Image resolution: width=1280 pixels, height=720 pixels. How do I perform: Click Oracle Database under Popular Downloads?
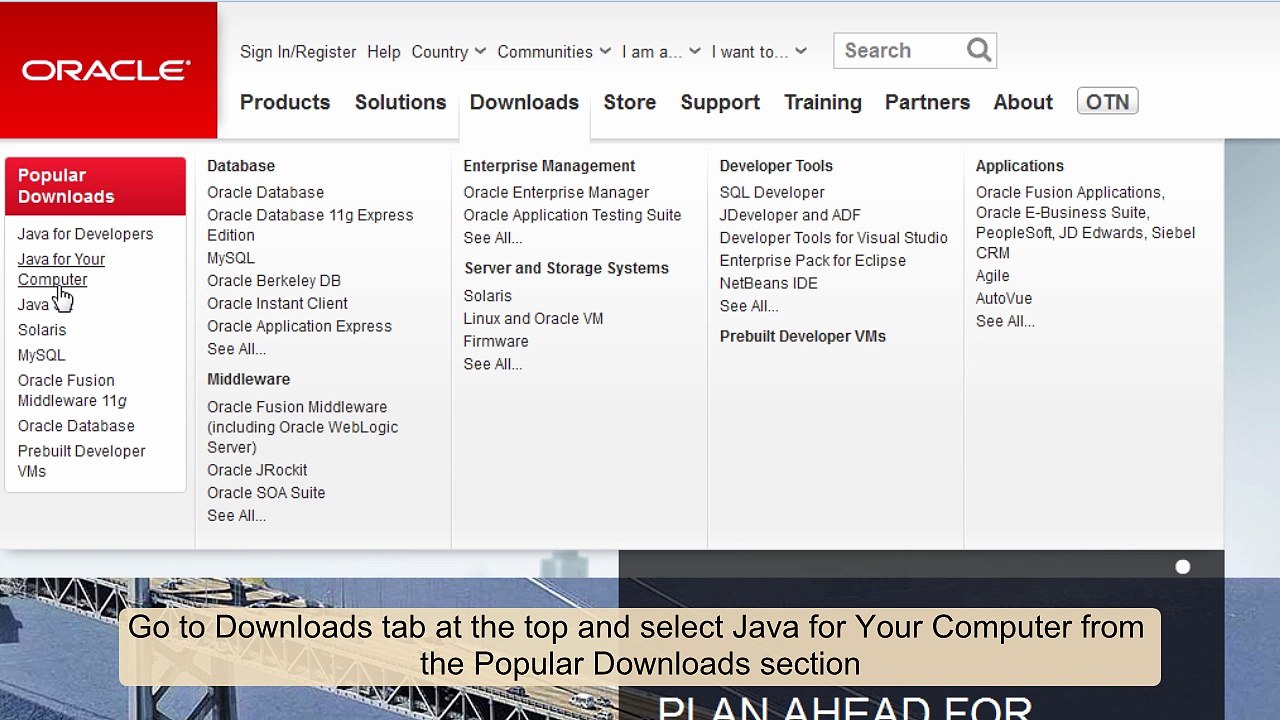76,426
